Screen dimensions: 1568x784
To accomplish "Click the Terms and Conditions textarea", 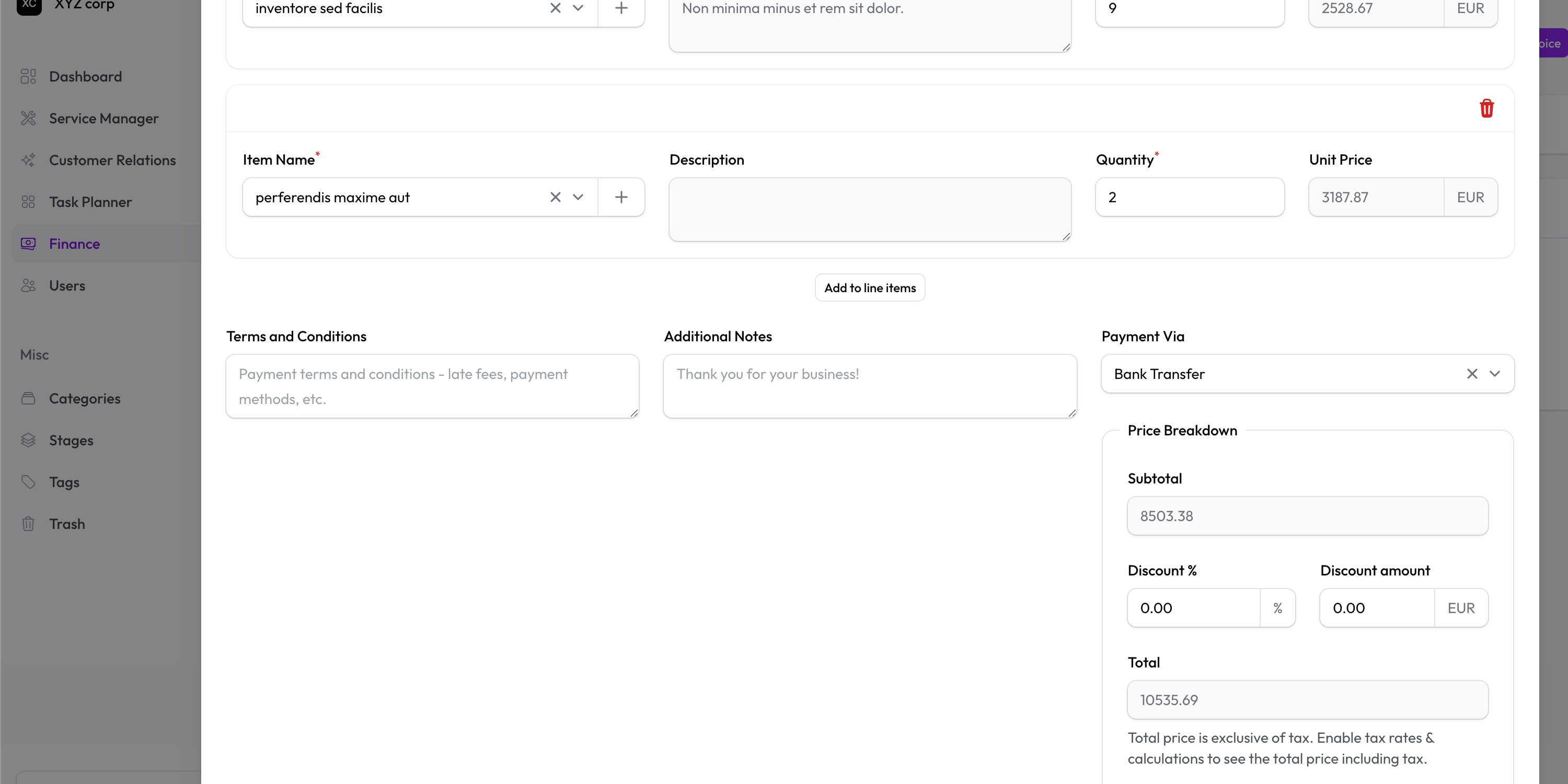I will pos(432,386).
